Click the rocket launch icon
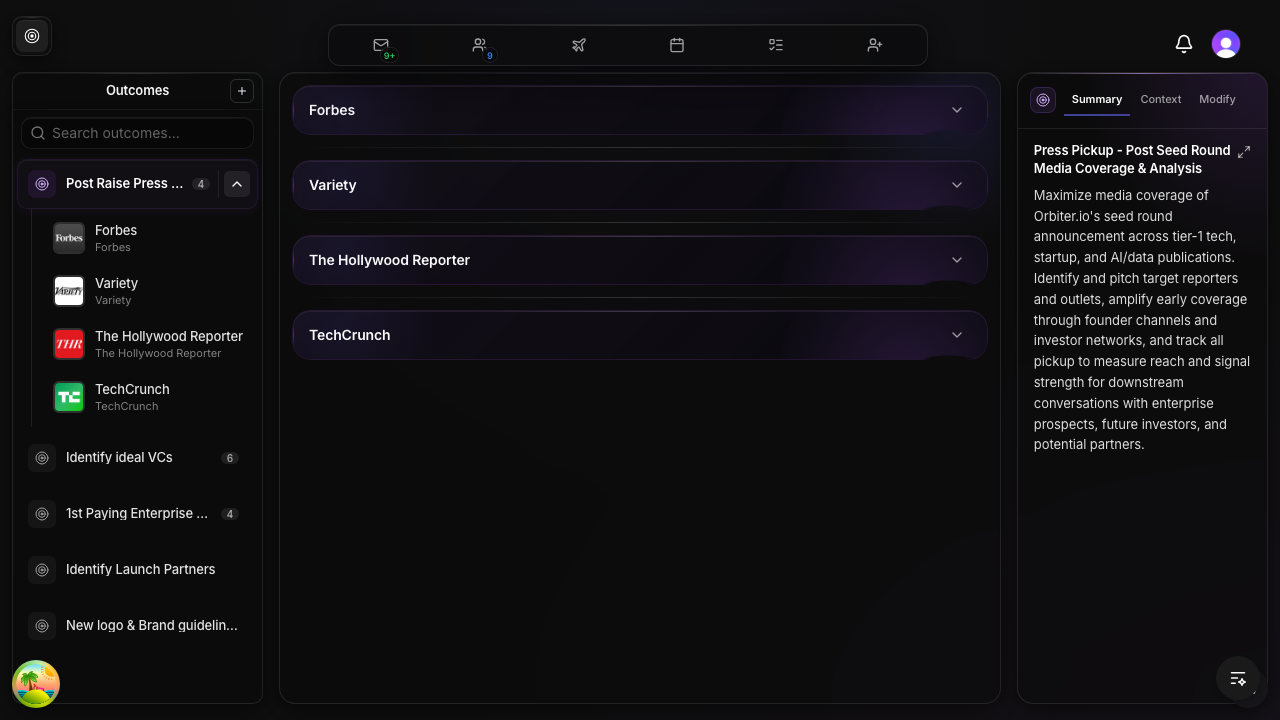1280x720 pixels. 578,45
